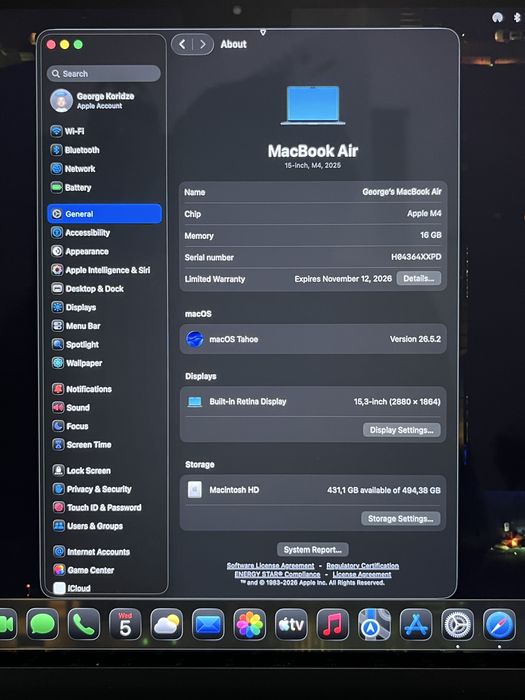This screenshot has height=700, width=525.
Task: Open Photos from the Dock
Action: 250,624
